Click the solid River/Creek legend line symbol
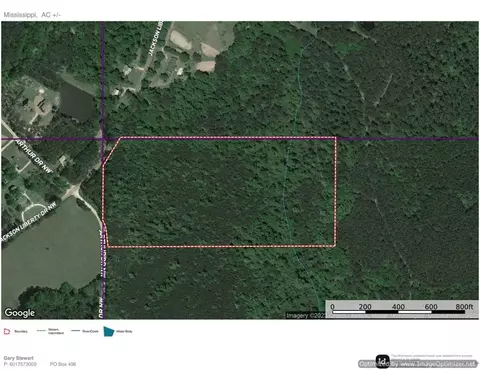Screen dimensions: 480x370 [76, 331]
